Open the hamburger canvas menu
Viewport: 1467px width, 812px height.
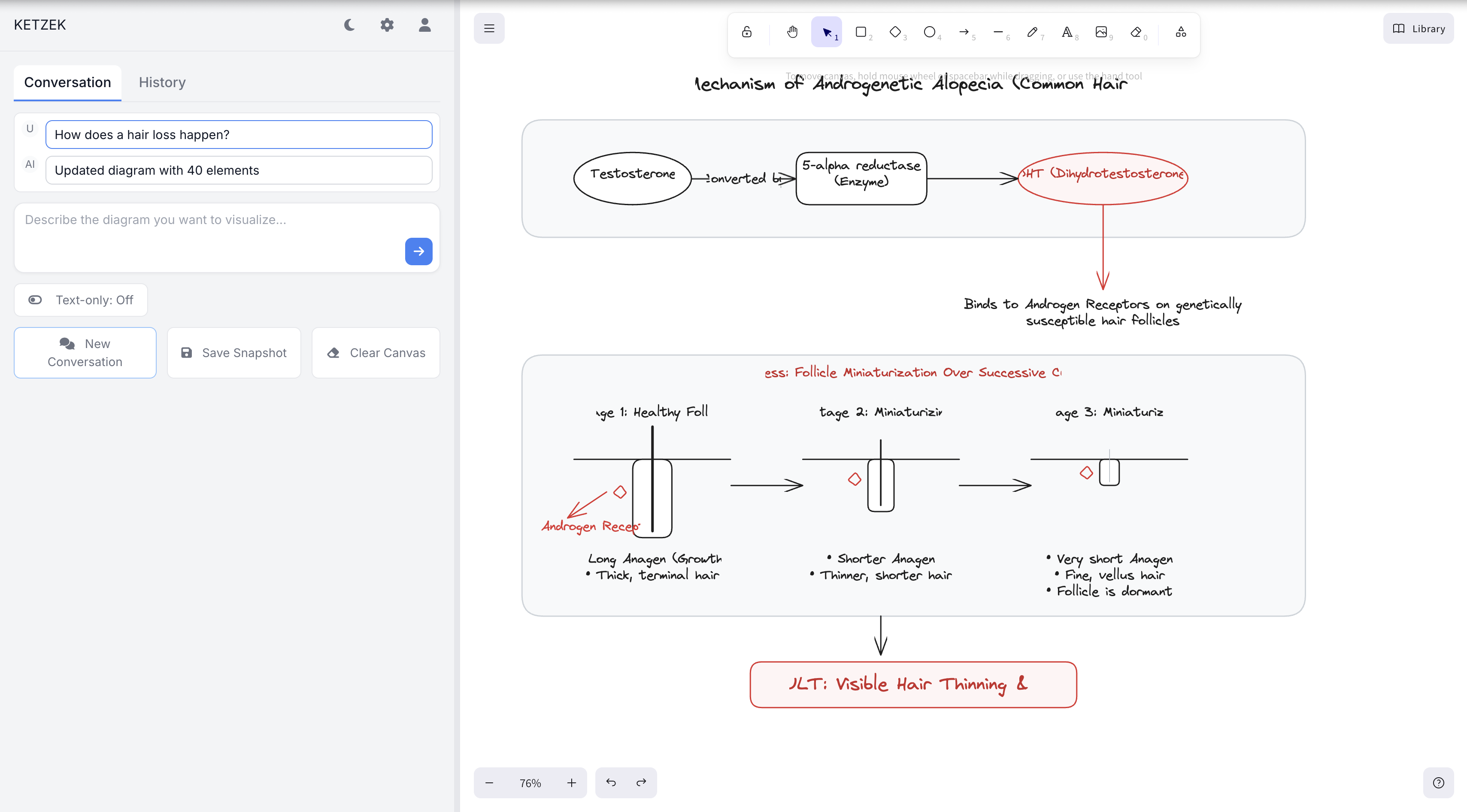[488, 28]
